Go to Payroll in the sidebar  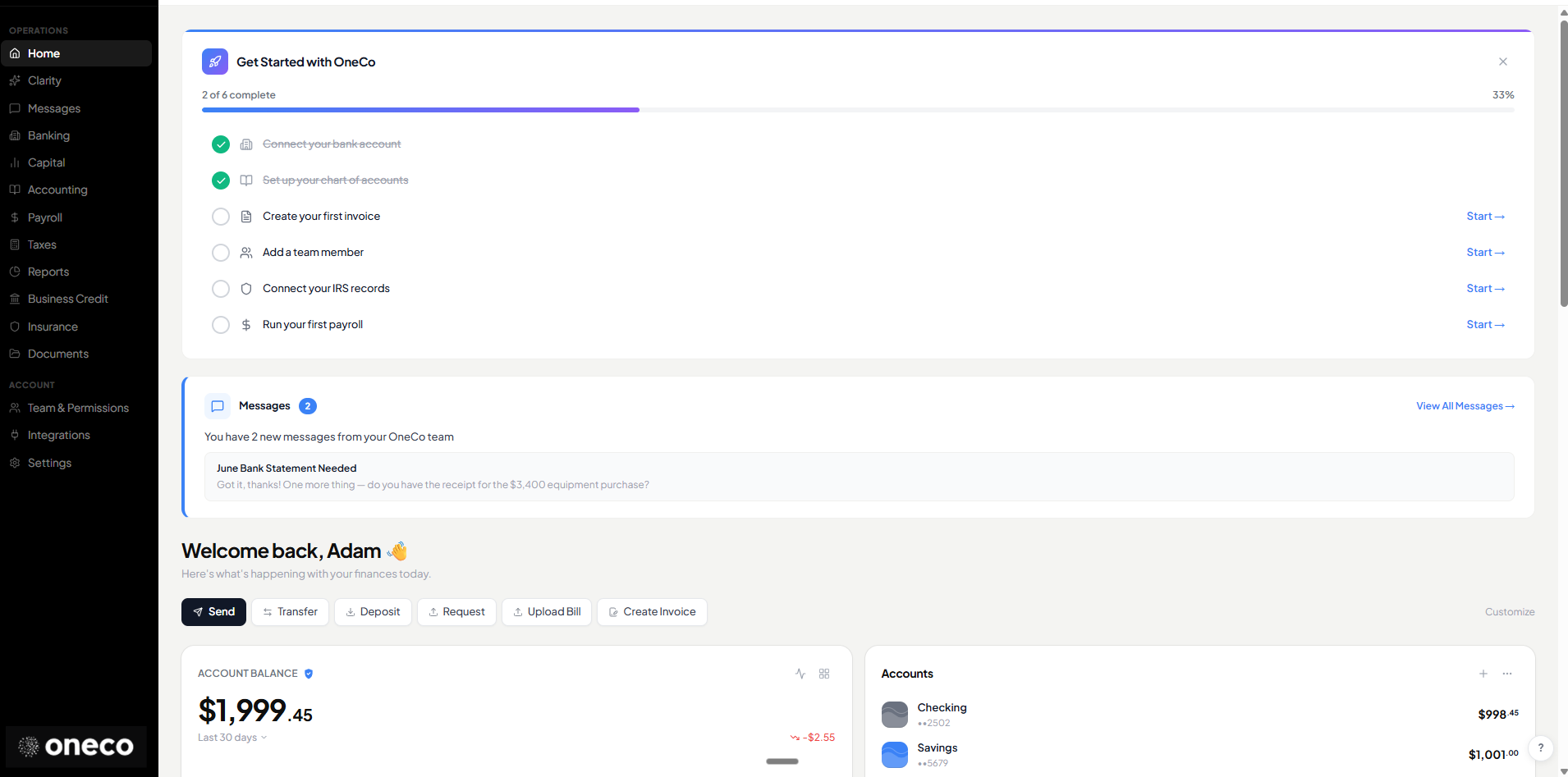(44, 217)
